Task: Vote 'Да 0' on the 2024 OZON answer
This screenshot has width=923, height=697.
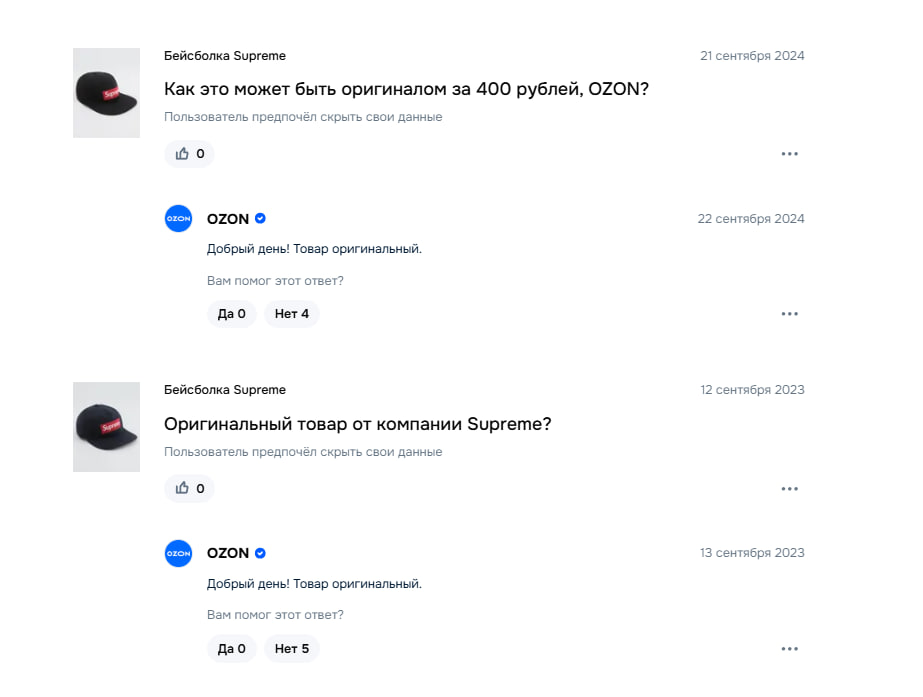Action: 231,314
